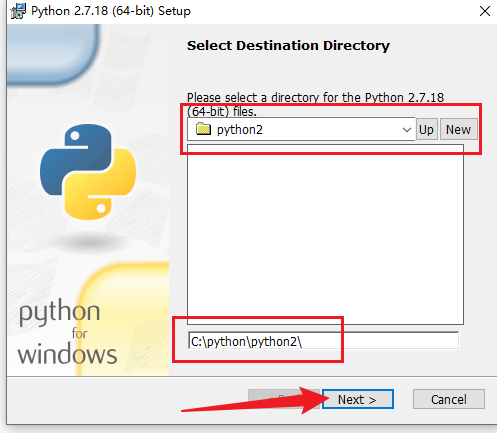
Task: Create a new folder with New button
Action: 458,129
